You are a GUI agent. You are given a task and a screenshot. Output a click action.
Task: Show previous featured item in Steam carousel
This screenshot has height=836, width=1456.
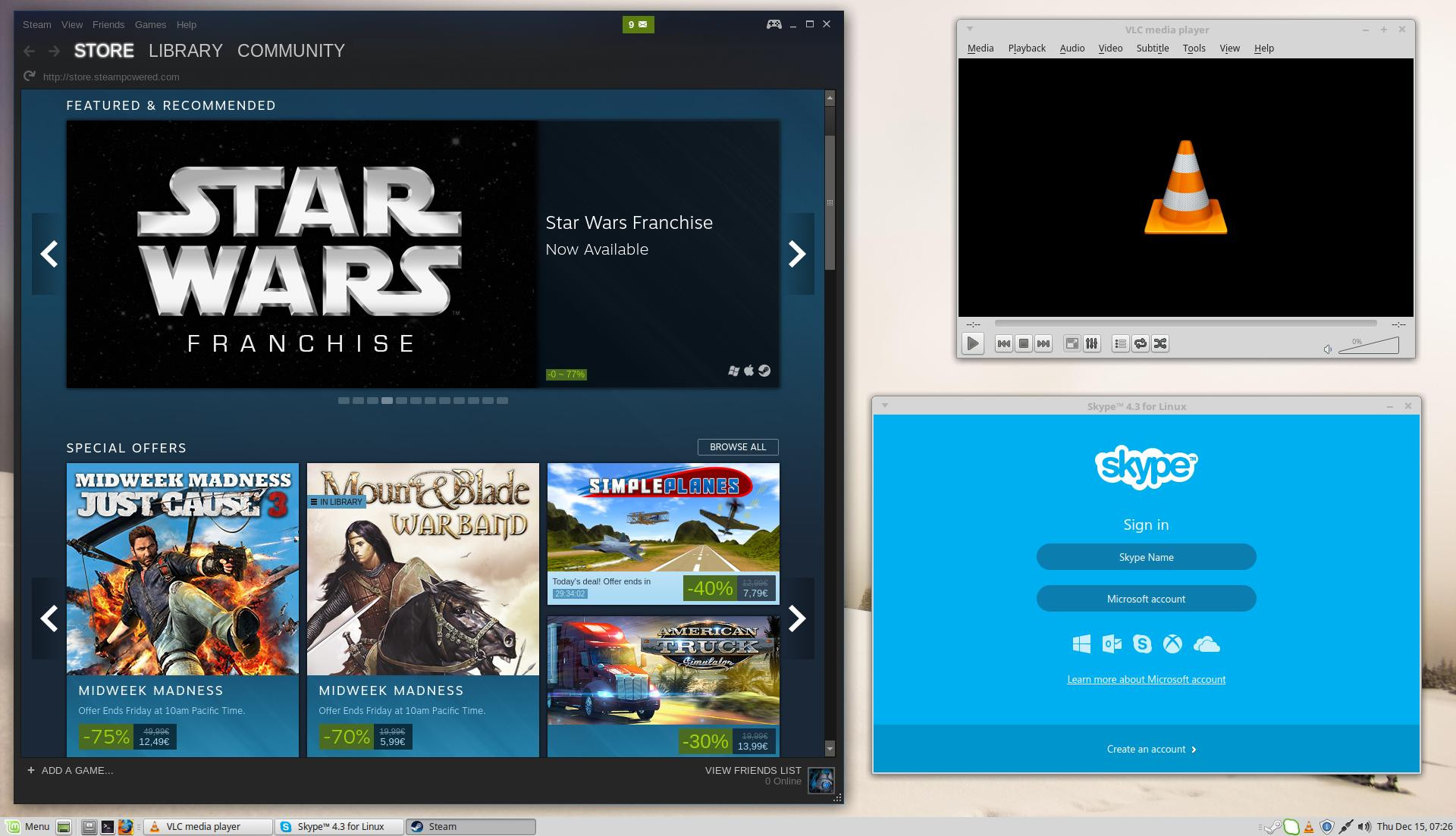pos(49,254)
